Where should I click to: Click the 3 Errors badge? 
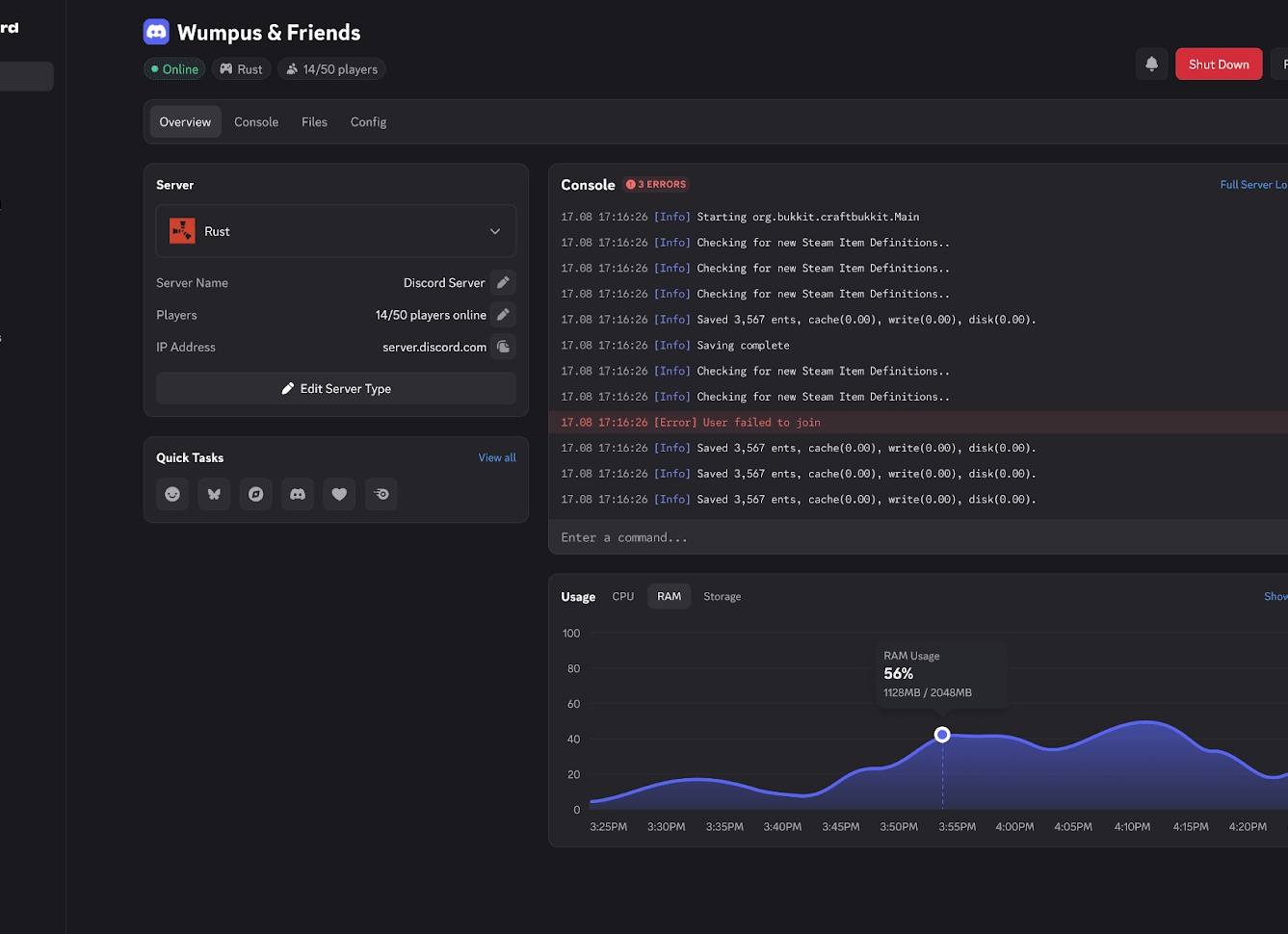point(656,184)
